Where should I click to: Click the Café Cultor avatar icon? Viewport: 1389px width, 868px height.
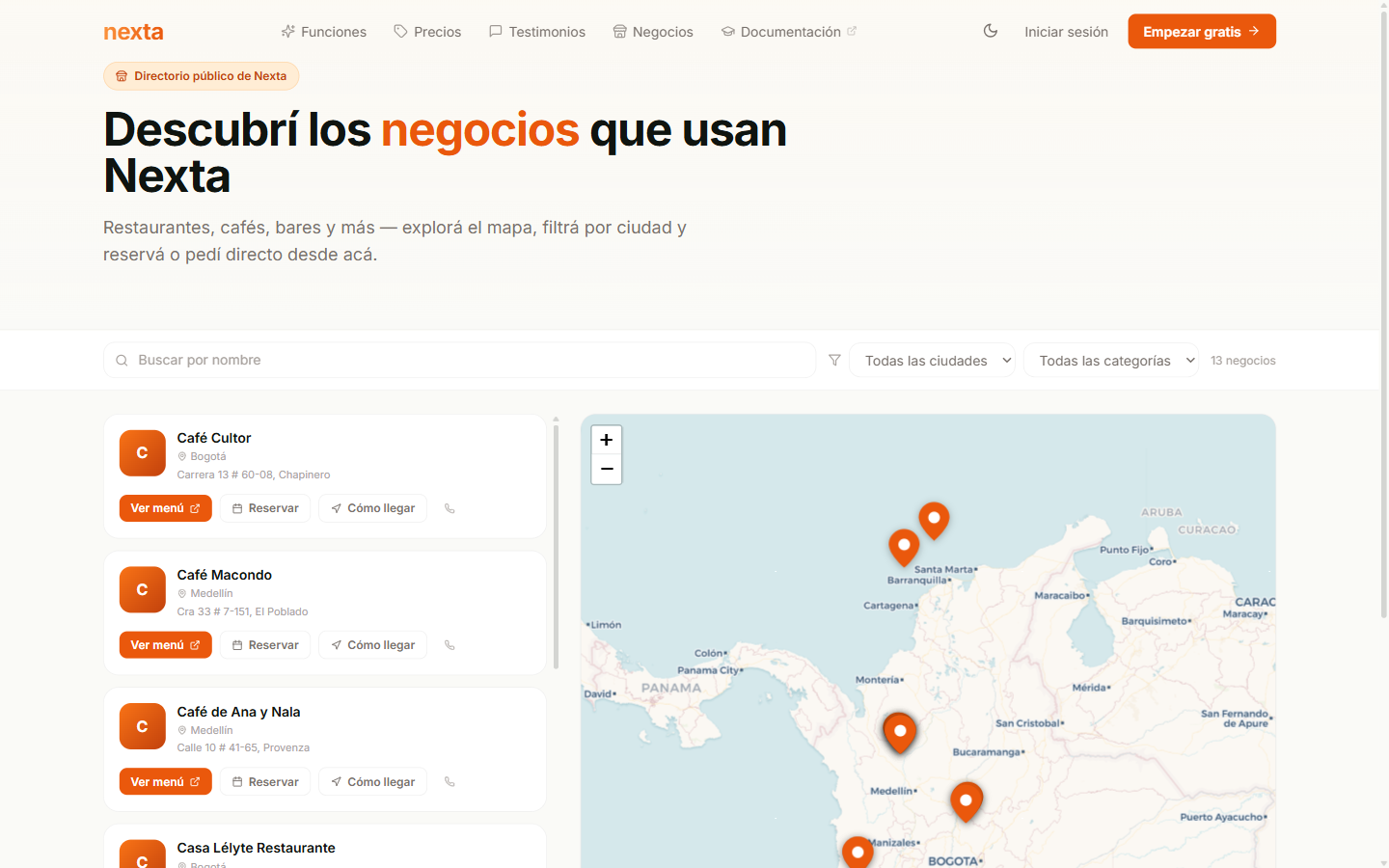tap(143, 453)
